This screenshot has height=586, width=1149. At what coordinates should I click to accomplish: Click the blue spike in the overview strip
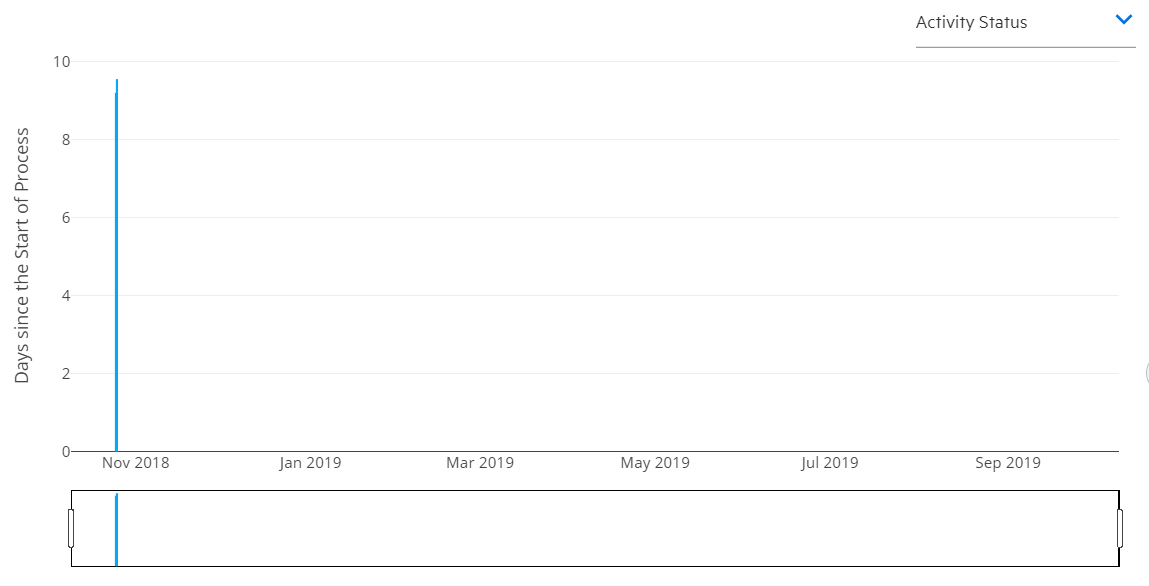[116, 527]
